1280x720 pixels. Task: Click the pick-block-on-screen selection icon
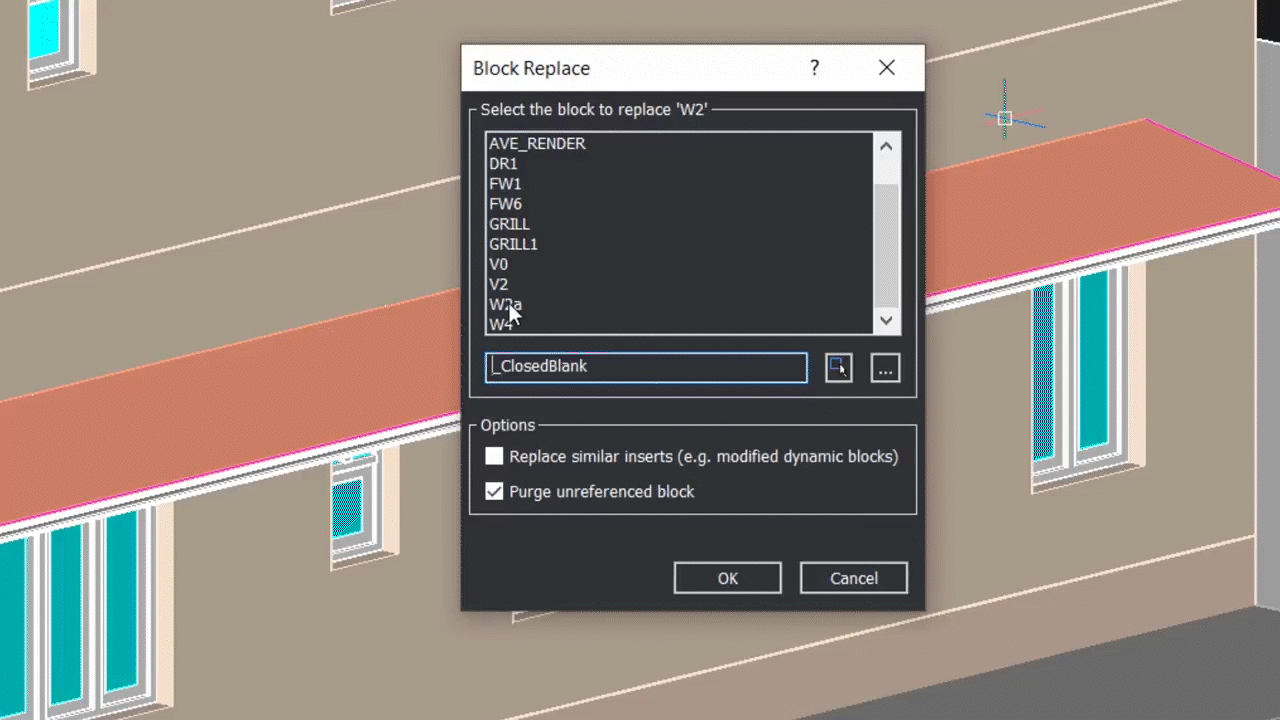(838, 367)
